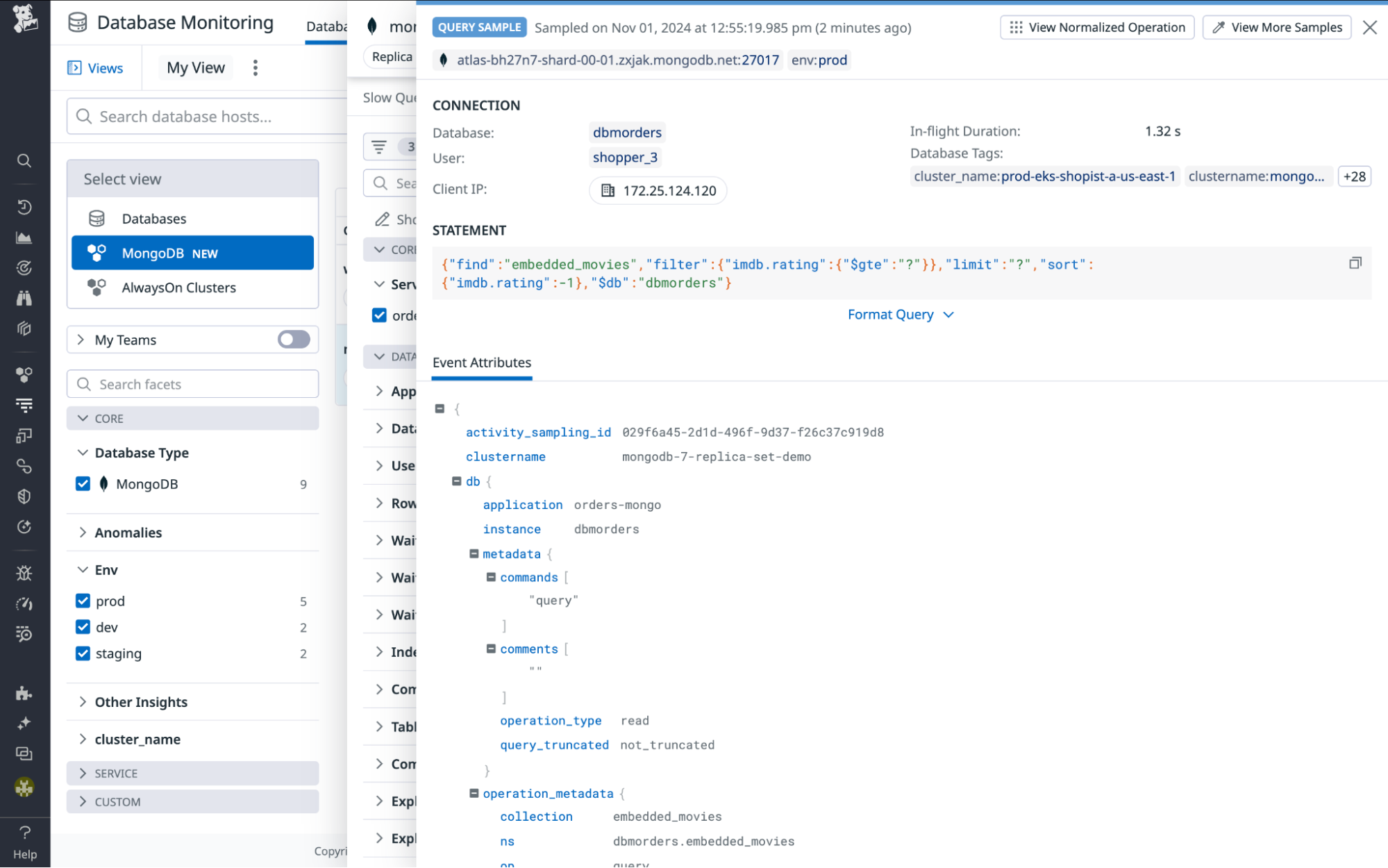Click the building icon next to Client IP
Image resolution: width=1388 pixels, height=868 pixels.
click(x=609, y=190)
